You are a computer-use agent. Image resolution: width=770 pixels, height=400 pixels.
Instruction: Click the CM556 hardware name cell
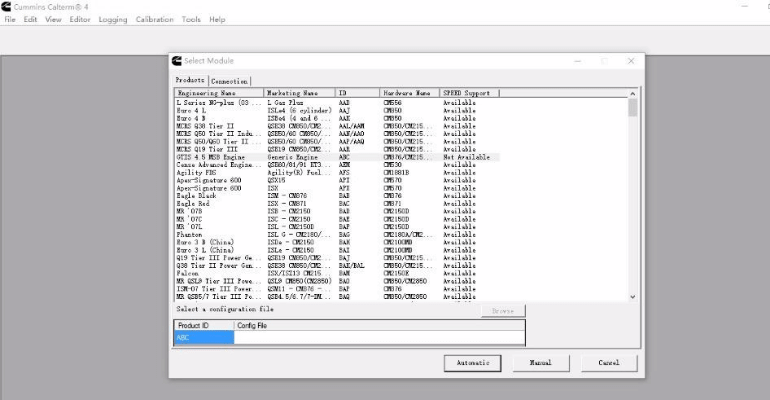(392, 103)
